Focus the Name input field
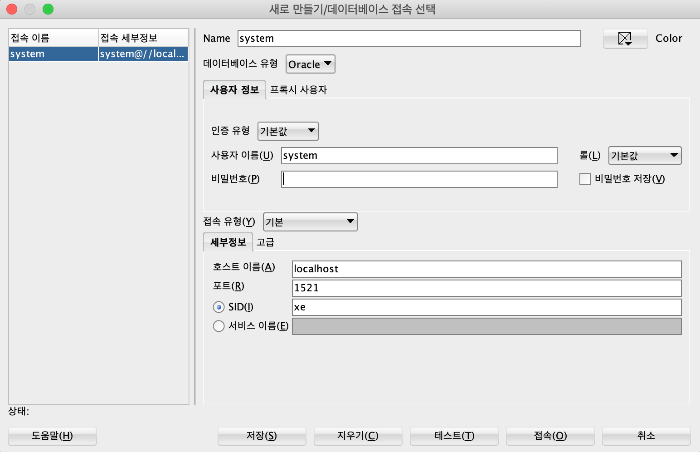The width and height of the screenshot is (700, 452). tap(409, 38)
